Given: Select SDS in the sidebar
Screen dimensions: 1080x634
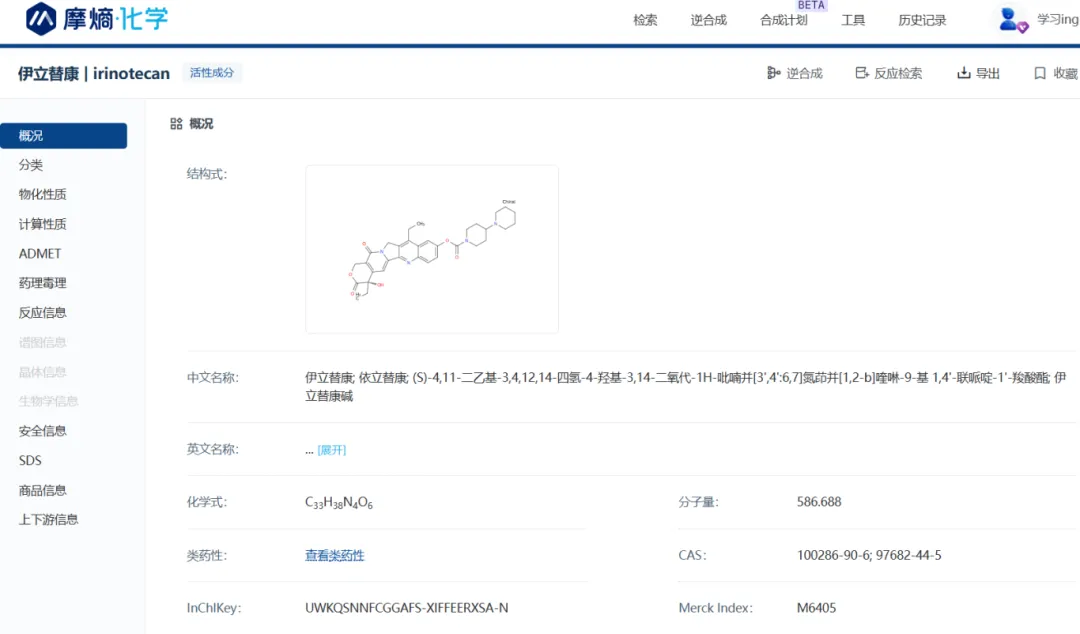Looking at the screenshot, I should point(30,460).
